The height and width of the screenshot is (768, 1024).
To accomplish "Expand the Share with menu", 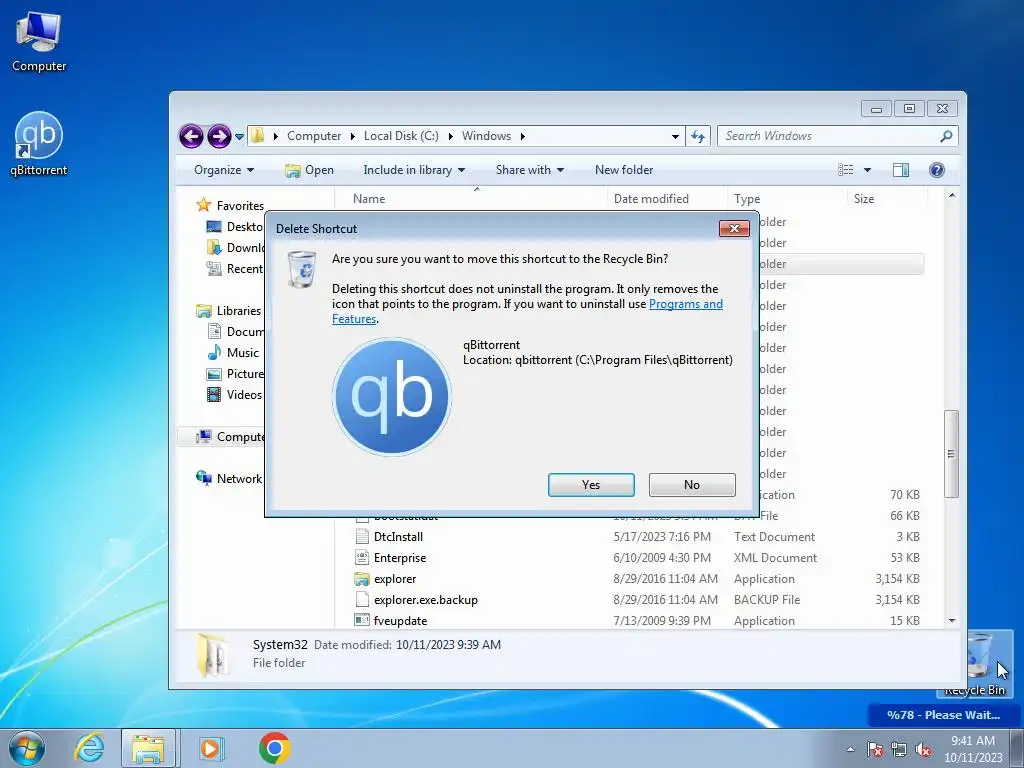I will coord(530,170).
